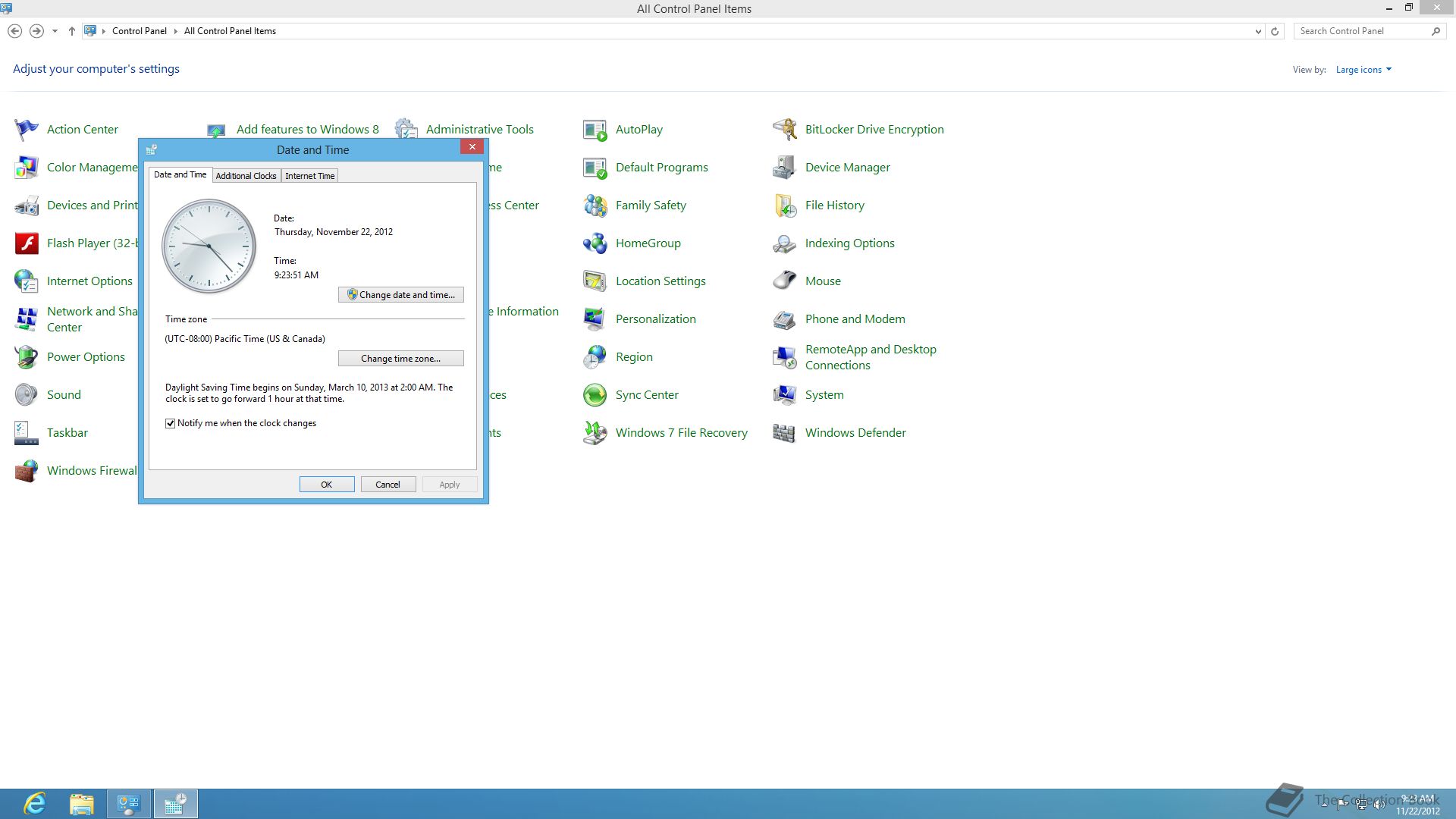Select the Date and Time tab

[x=180, y=174]
